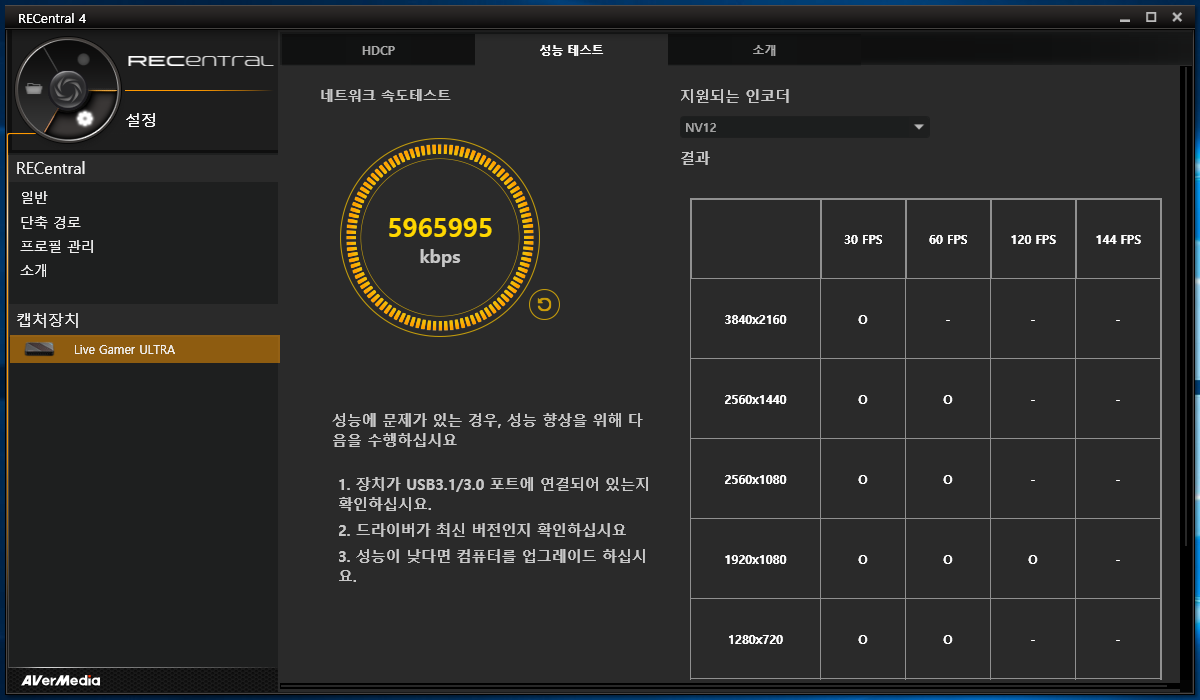This screenshot has width=1200, height=700.
Task: Click the 60 FPS column header
Action: pos(948,239)
